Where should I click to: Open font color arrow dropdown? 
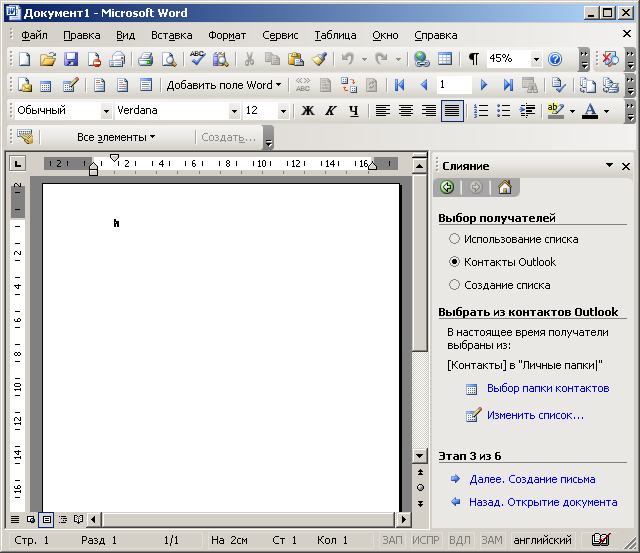(x=606, y=111)
